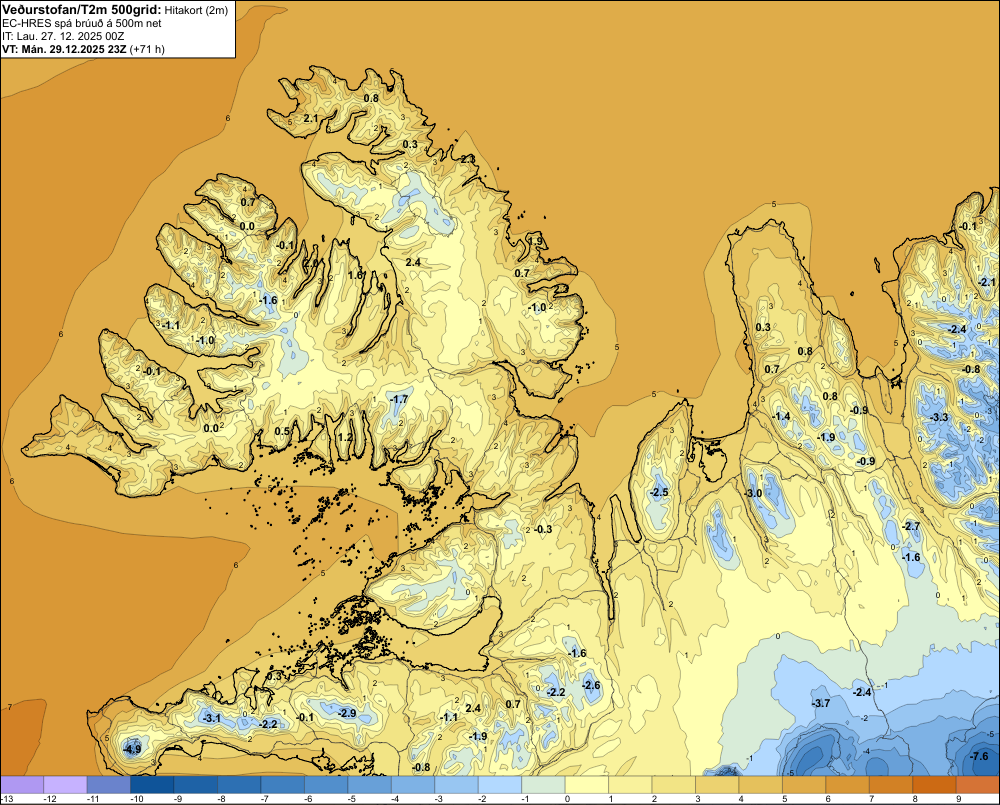1000x805 pixels.
Task: Pick the legend swatch between 3 and 4
Action: [x=718, y=785]
